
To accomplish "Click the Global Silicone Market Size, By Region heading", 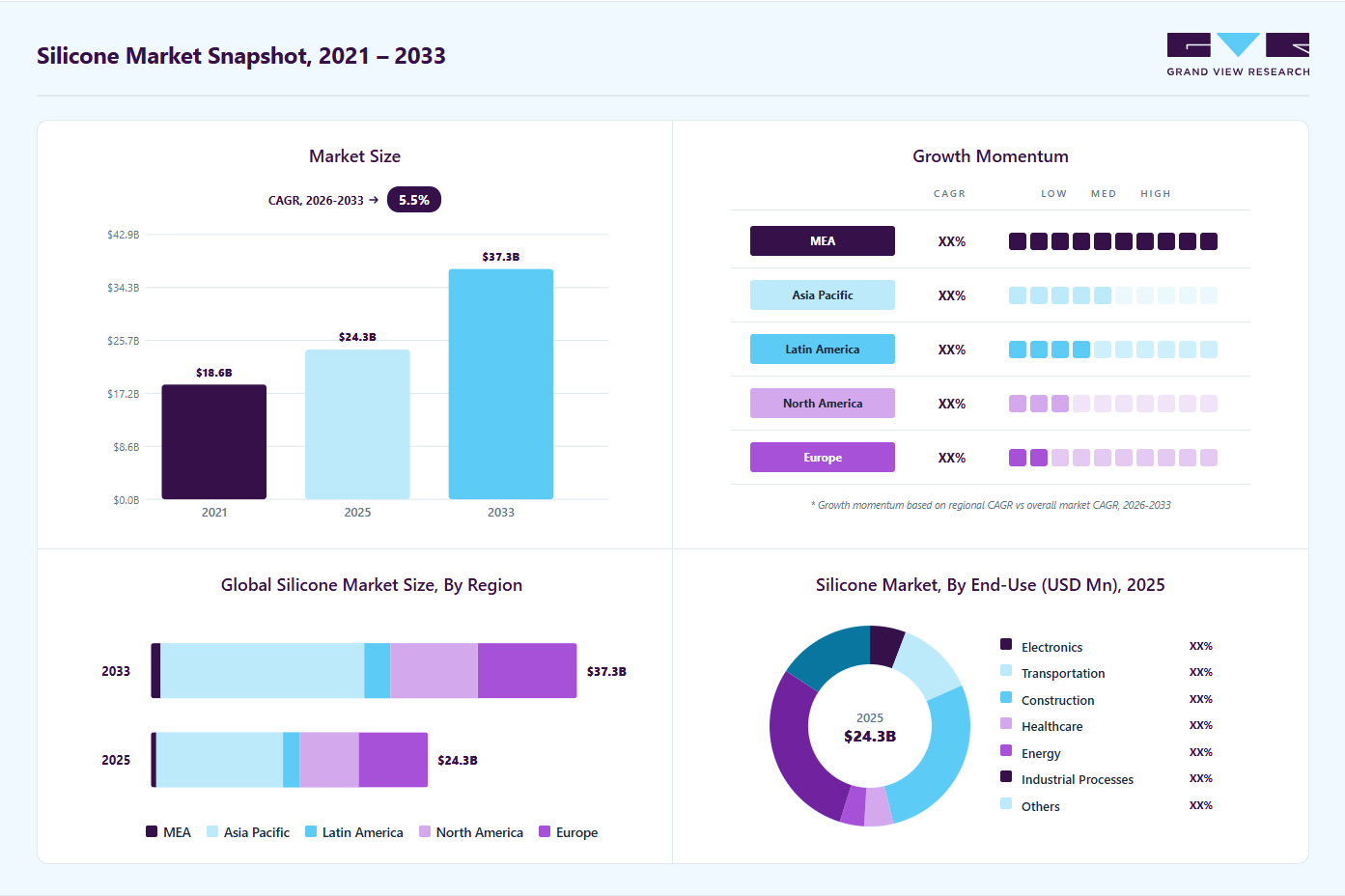I will point(372,585).
